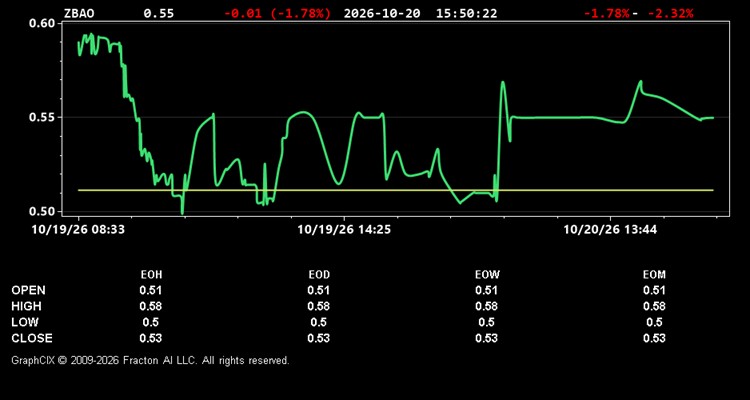Image resolution: width=750 pixels, height=400 pixels.
Task: Click the EOH close value 0.53
Action: pyautogui.click(x=151, y=338)
